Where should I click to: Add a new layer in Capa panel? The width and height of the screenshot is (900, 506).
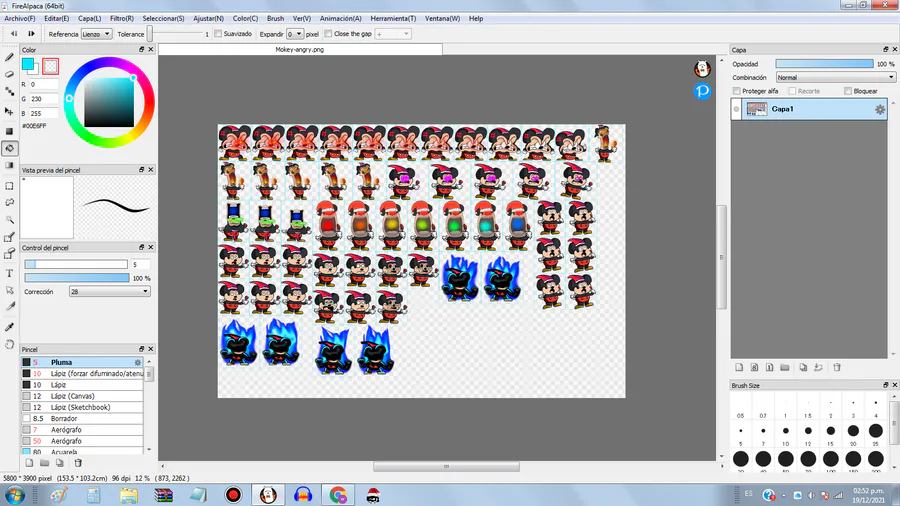point(739,367)
